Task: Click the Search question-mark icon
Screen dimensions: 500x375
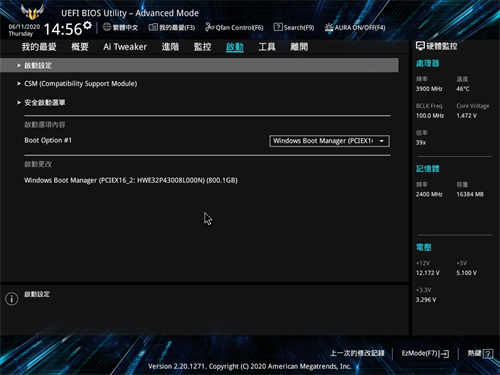Action: pos(278,27)
